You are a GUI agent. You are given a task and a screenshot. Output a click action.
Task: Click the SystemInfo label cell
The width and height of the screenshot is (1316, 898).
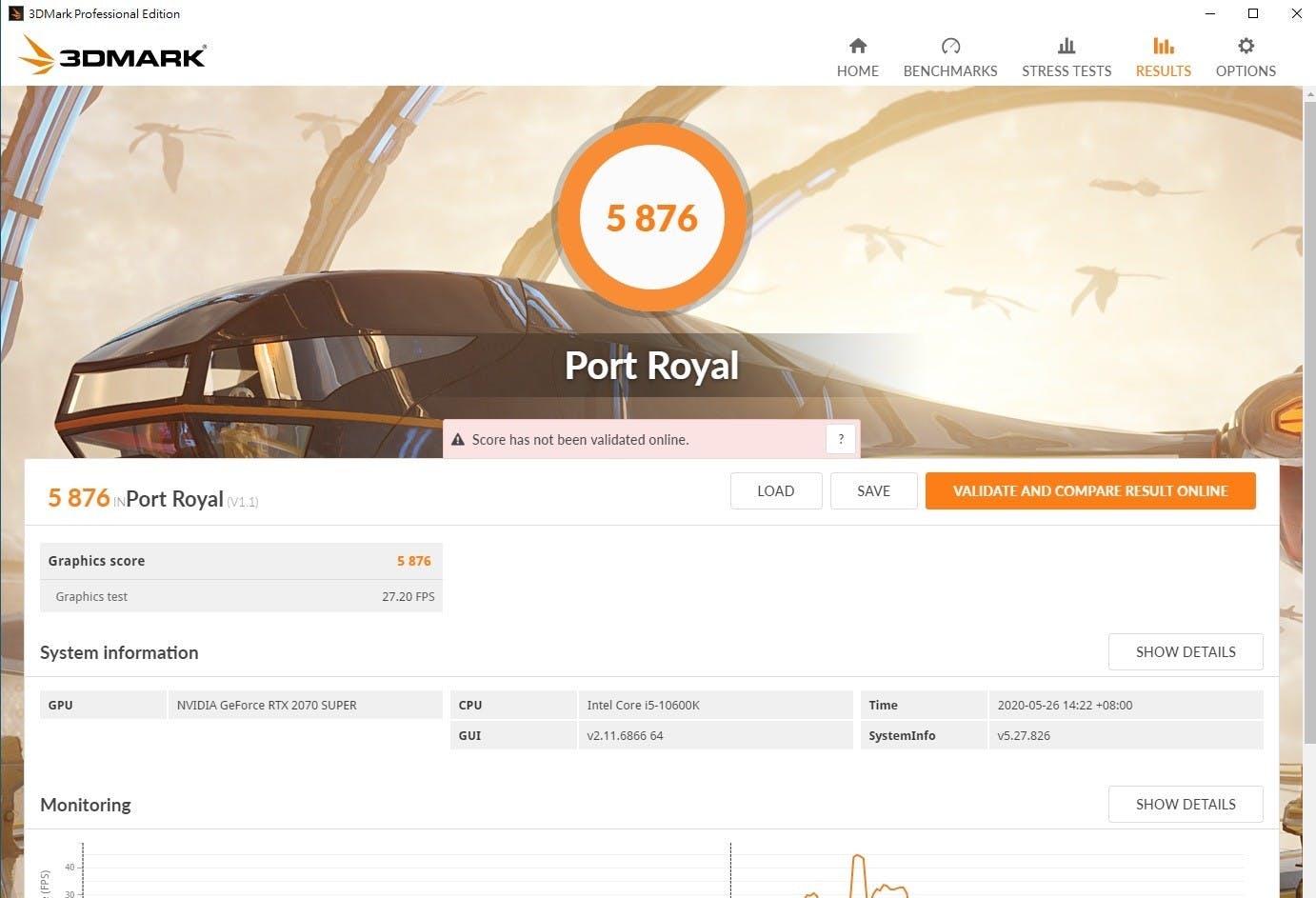pos(924,736)
